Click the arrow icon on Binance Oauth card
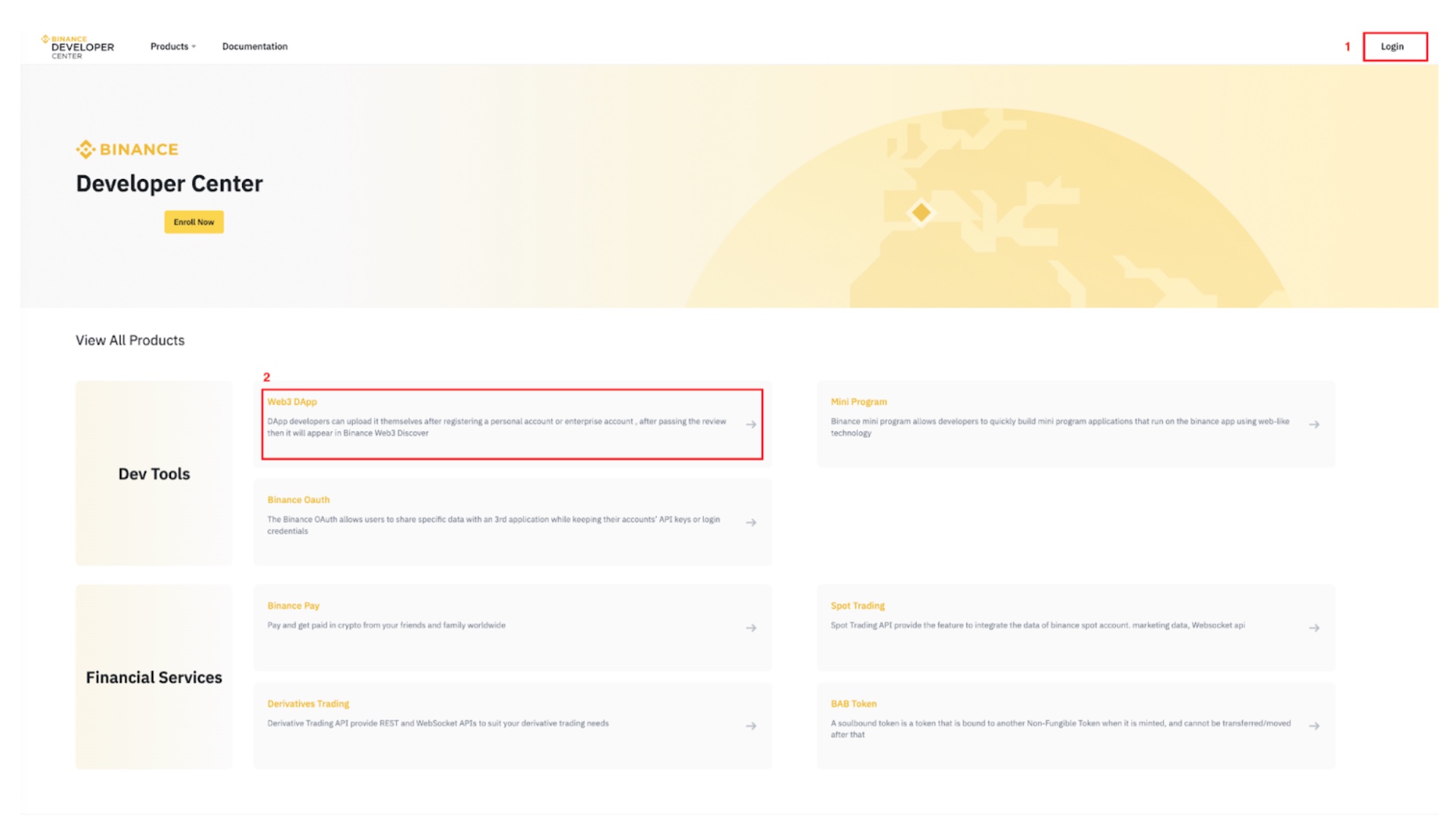This screenshot has height=817, width=1456. (751, 522)
